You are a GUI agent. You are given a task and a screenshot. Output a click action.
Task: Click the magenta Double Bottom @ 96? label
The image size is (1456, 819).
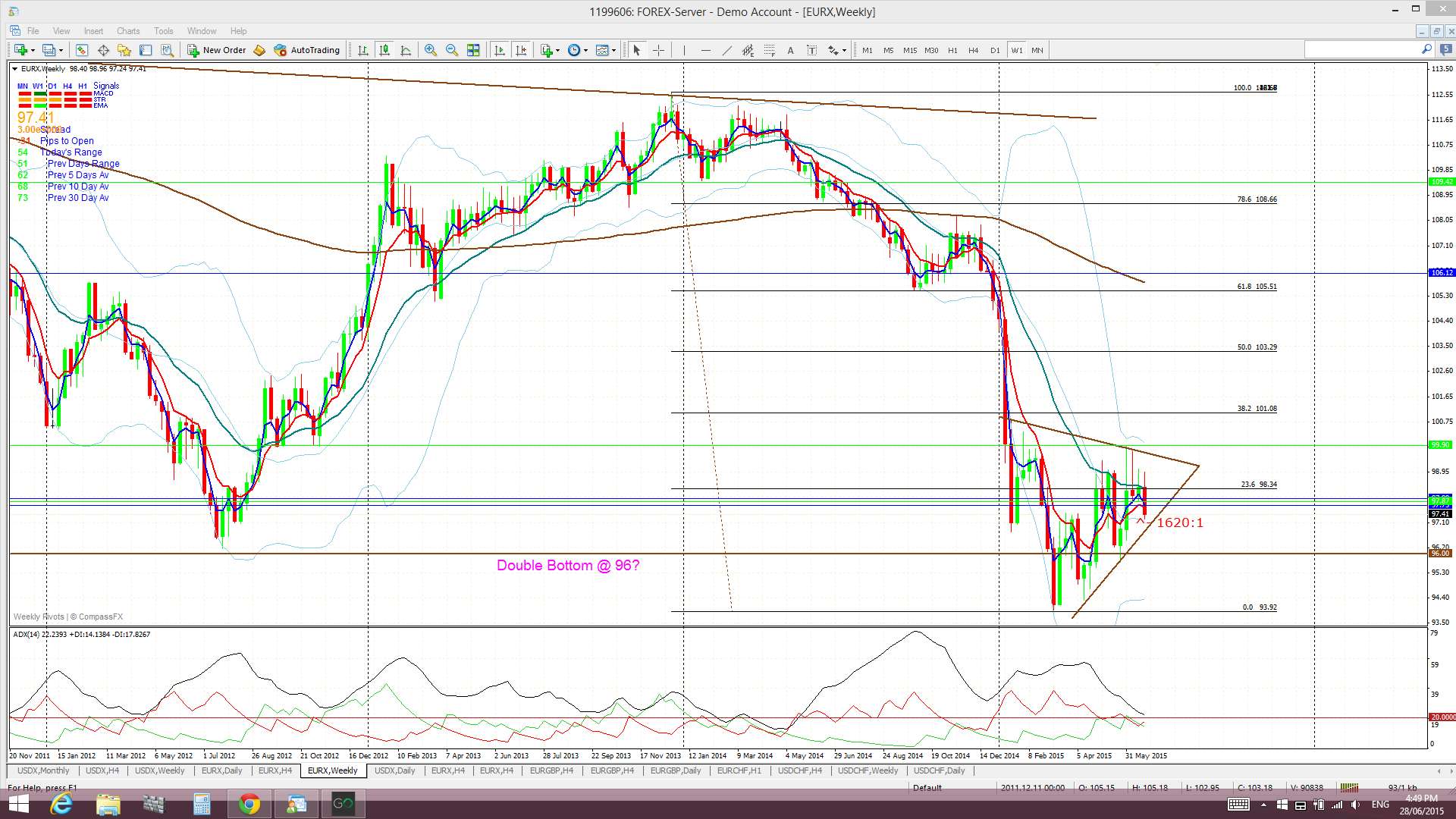(567, 565)
